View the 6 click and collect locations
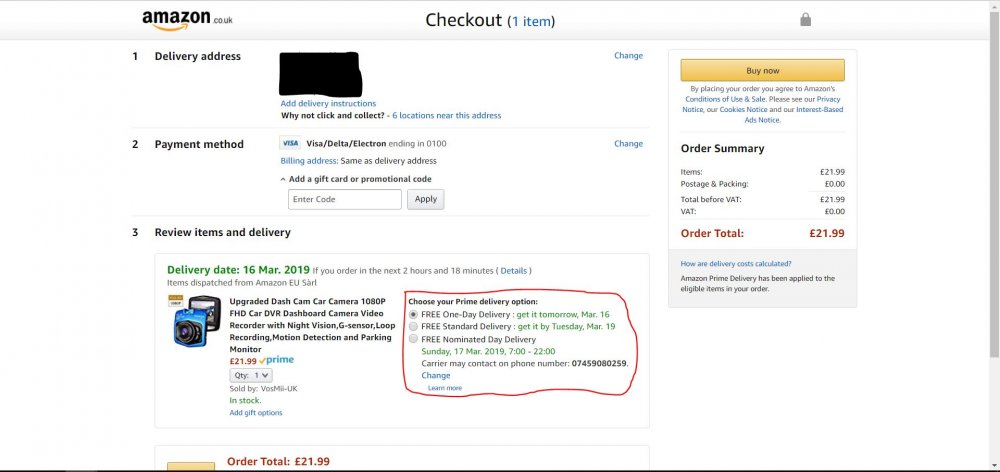Viewport: 1000px width, 472px height. click(x=446, y=115)
